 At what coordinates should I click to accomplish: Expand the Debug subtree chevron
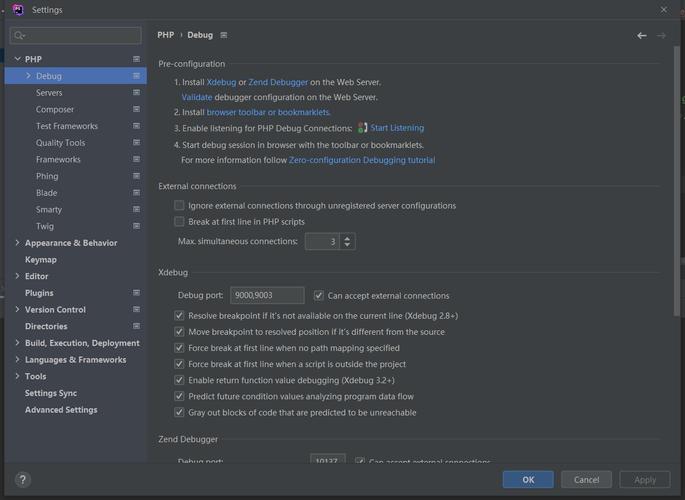pos(28,76)
